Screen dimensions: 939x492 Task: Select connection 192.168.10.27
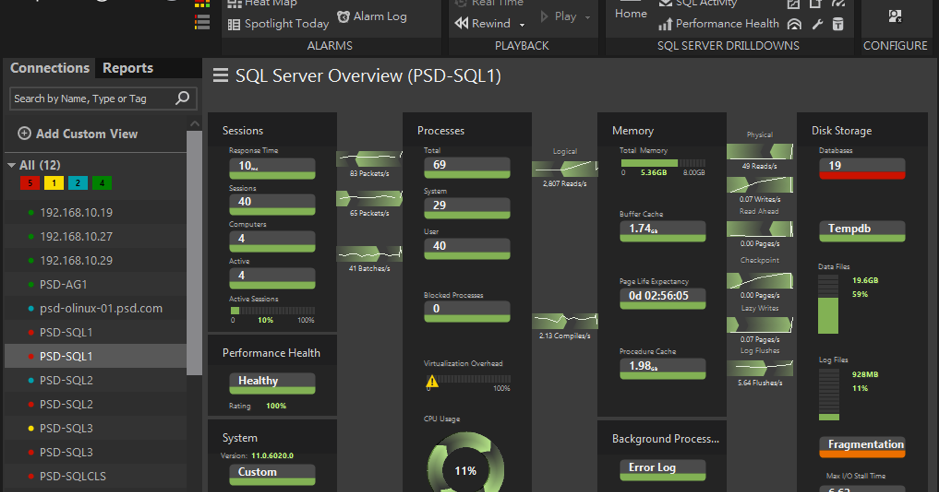click(96, 236)
